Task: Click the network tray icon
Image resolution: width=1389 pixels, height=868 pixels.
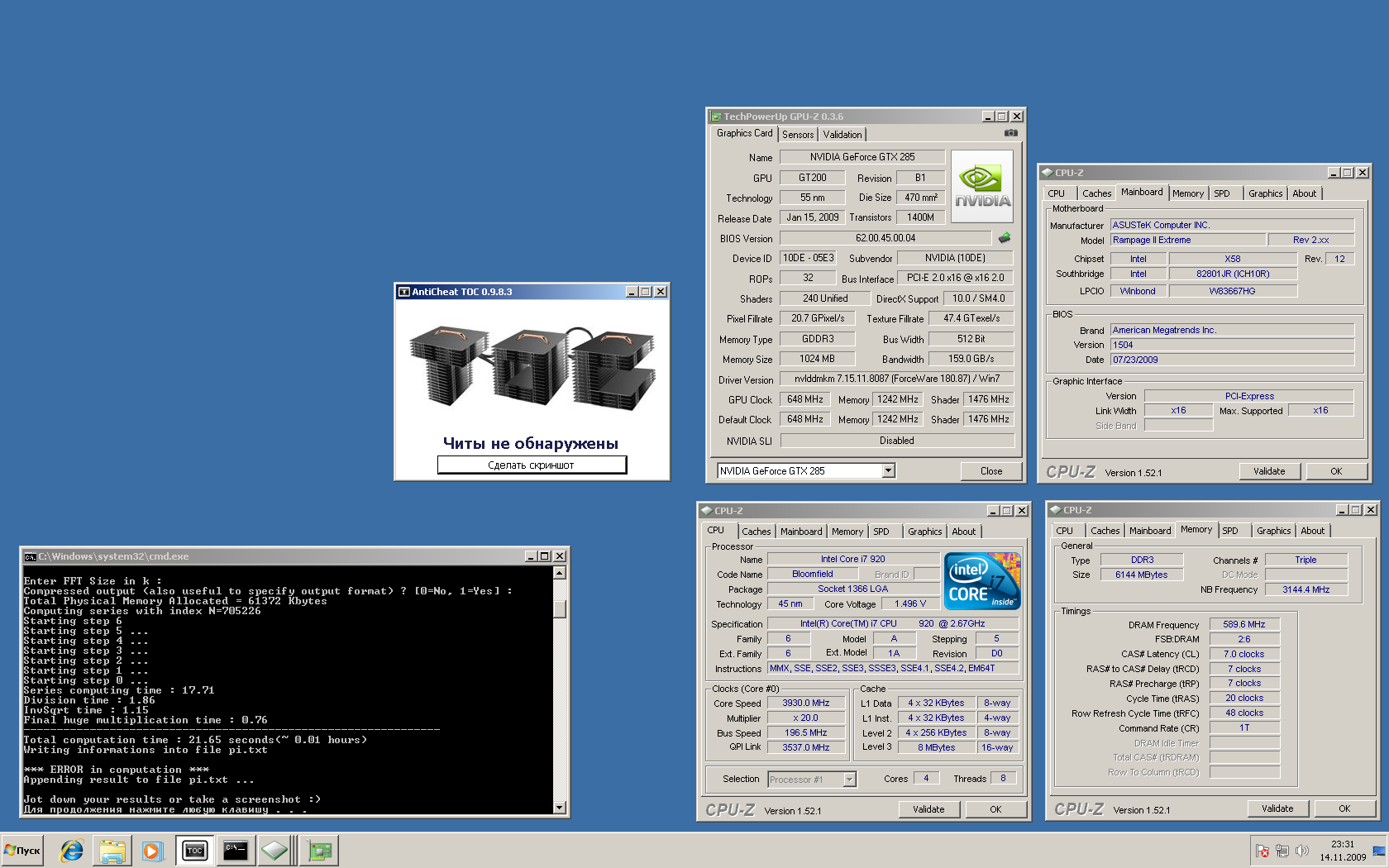Action: click(1282, 851)
